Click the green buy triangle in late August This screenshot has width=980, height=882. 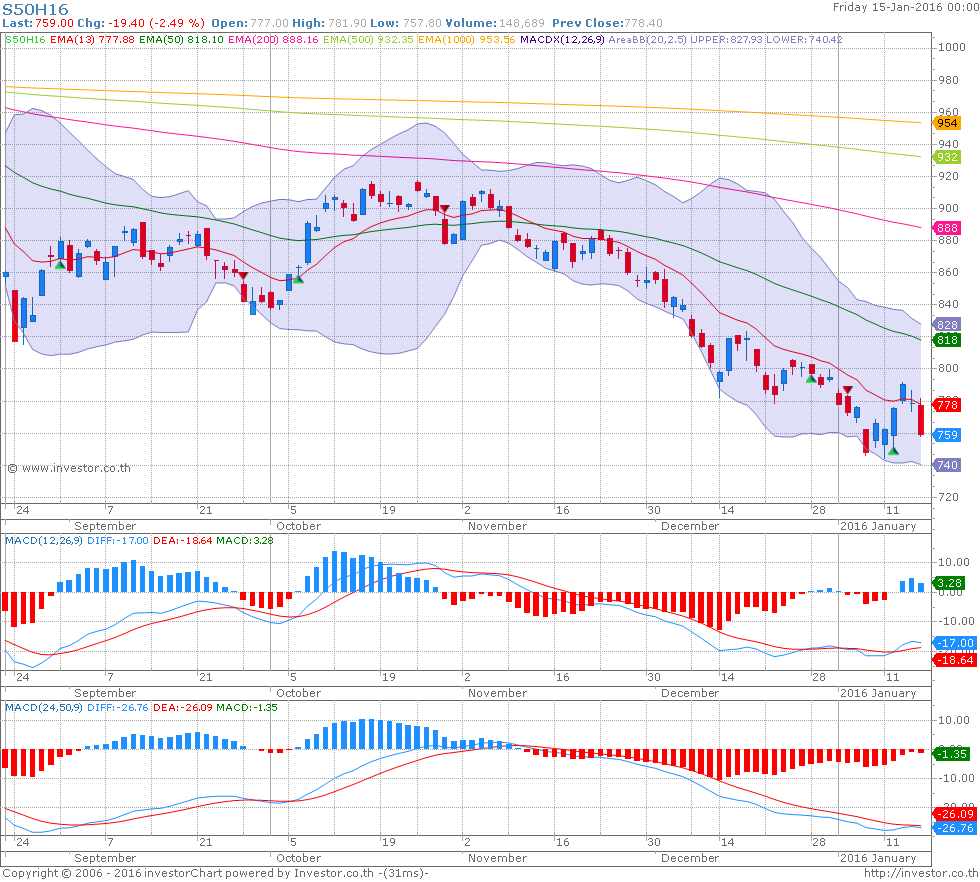tap(60, 266)
